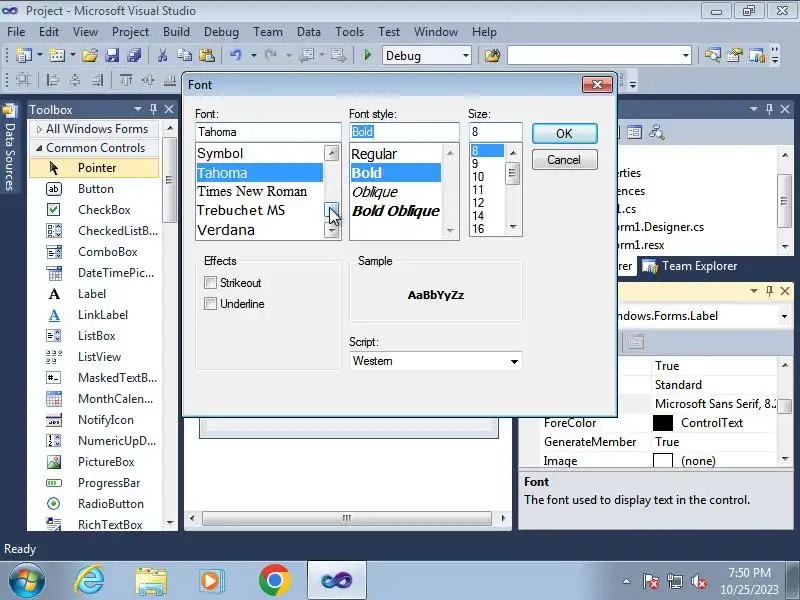800x600 pixels.
Task: Open Internet Explorer from taskbar
Action: tap(89, 581)
